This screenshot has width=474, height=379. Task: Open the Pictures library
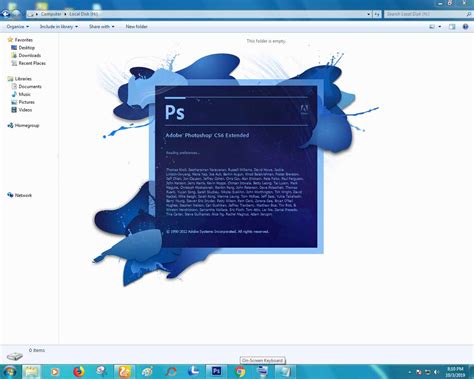pos(27,102)
